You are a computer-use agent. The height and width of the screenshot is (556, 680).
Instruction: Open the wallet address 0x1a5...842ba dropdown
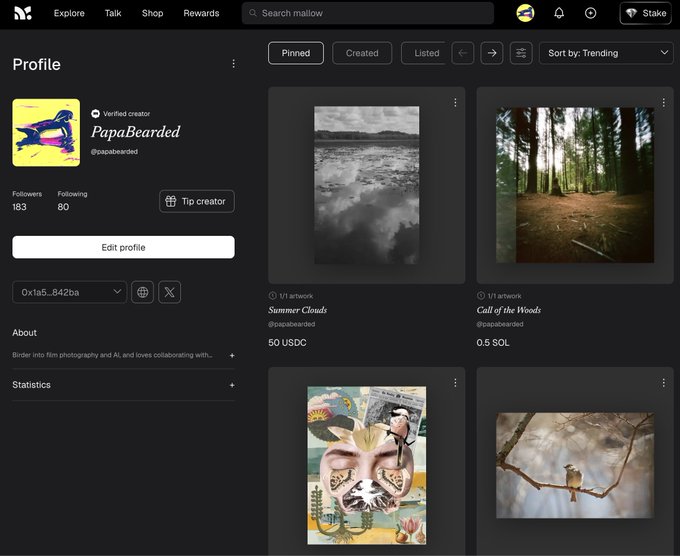coord(69,292)
